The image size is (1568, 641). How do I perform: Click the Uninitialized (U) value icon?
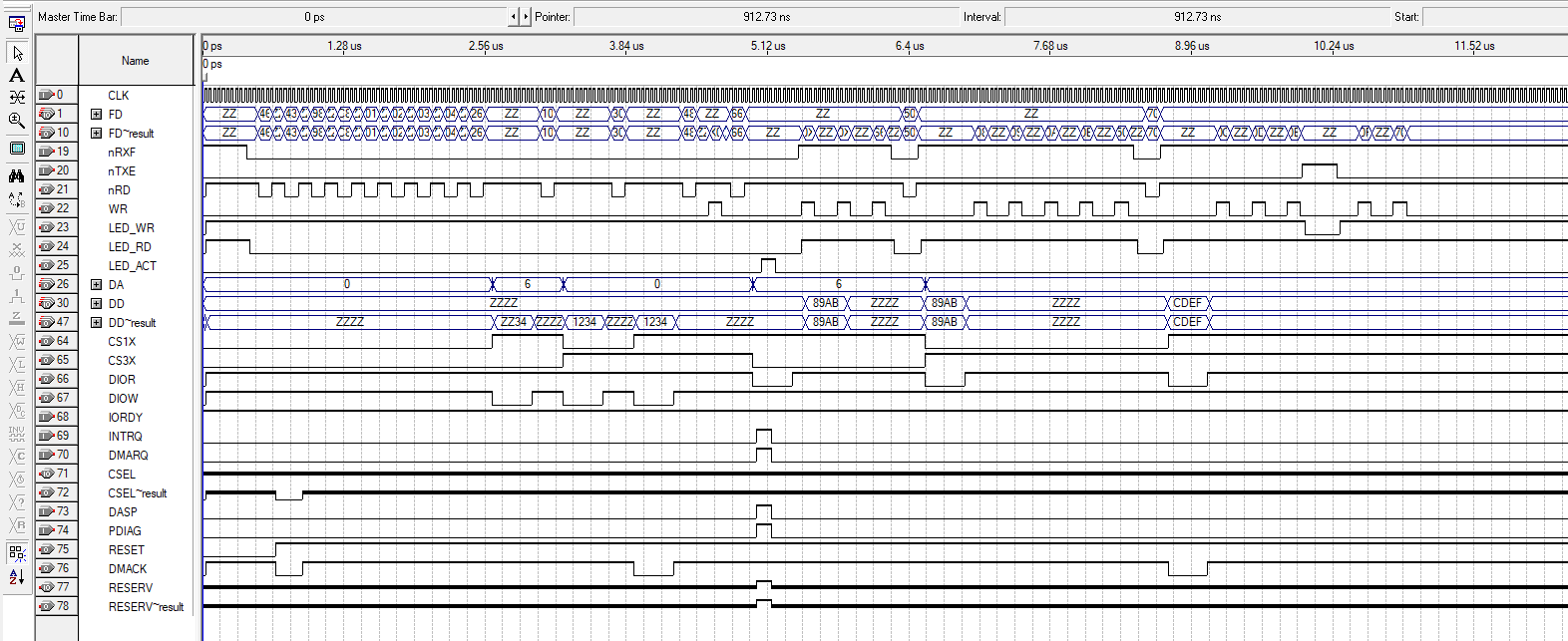click(17, 227)
